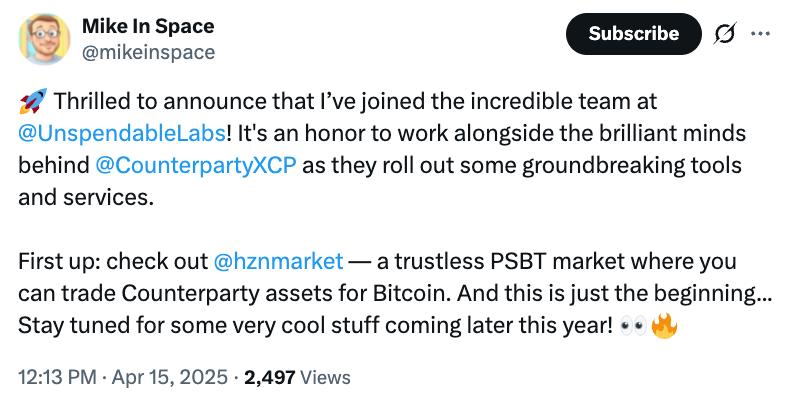Screen dimensions: 790x406
Task: Click the 'Thrilled to announce' opening sentence
Action: (x=355, y=101)
